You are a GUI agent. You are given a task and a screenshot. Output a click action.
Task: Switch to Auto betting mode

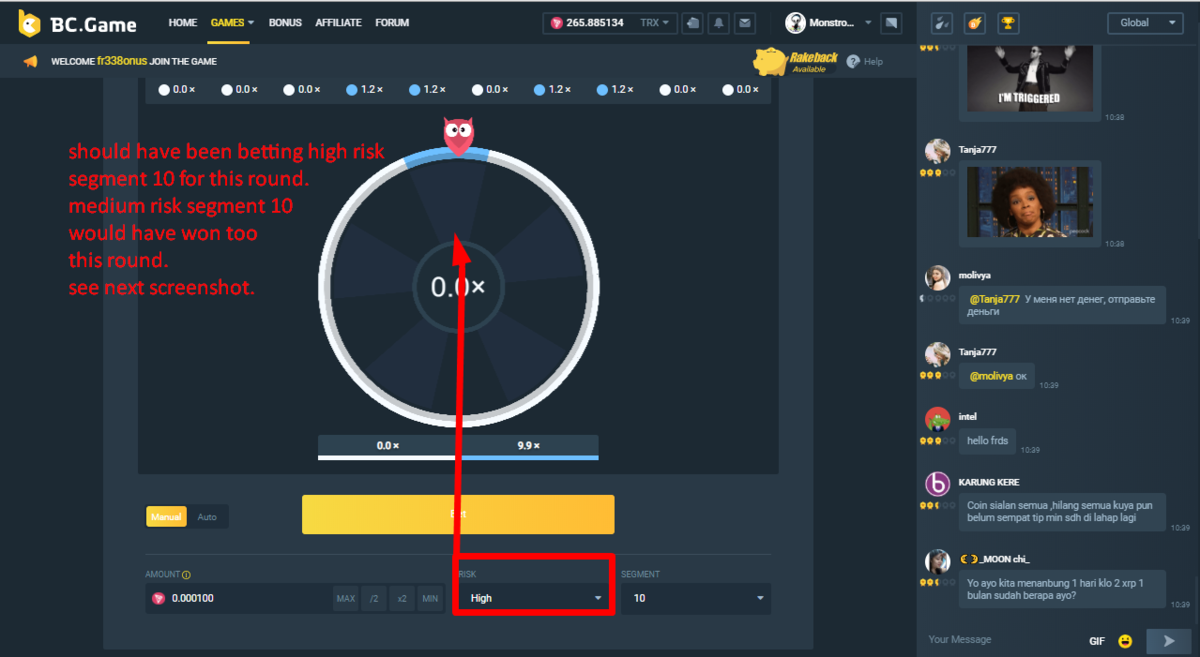click(207, 517)
